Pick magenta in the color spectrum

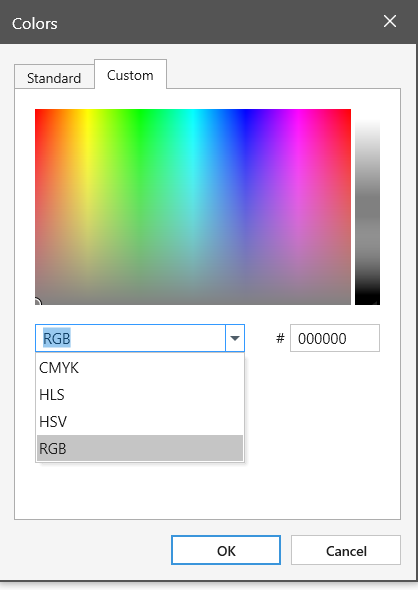pyautogui.click(x=298, y=112)
